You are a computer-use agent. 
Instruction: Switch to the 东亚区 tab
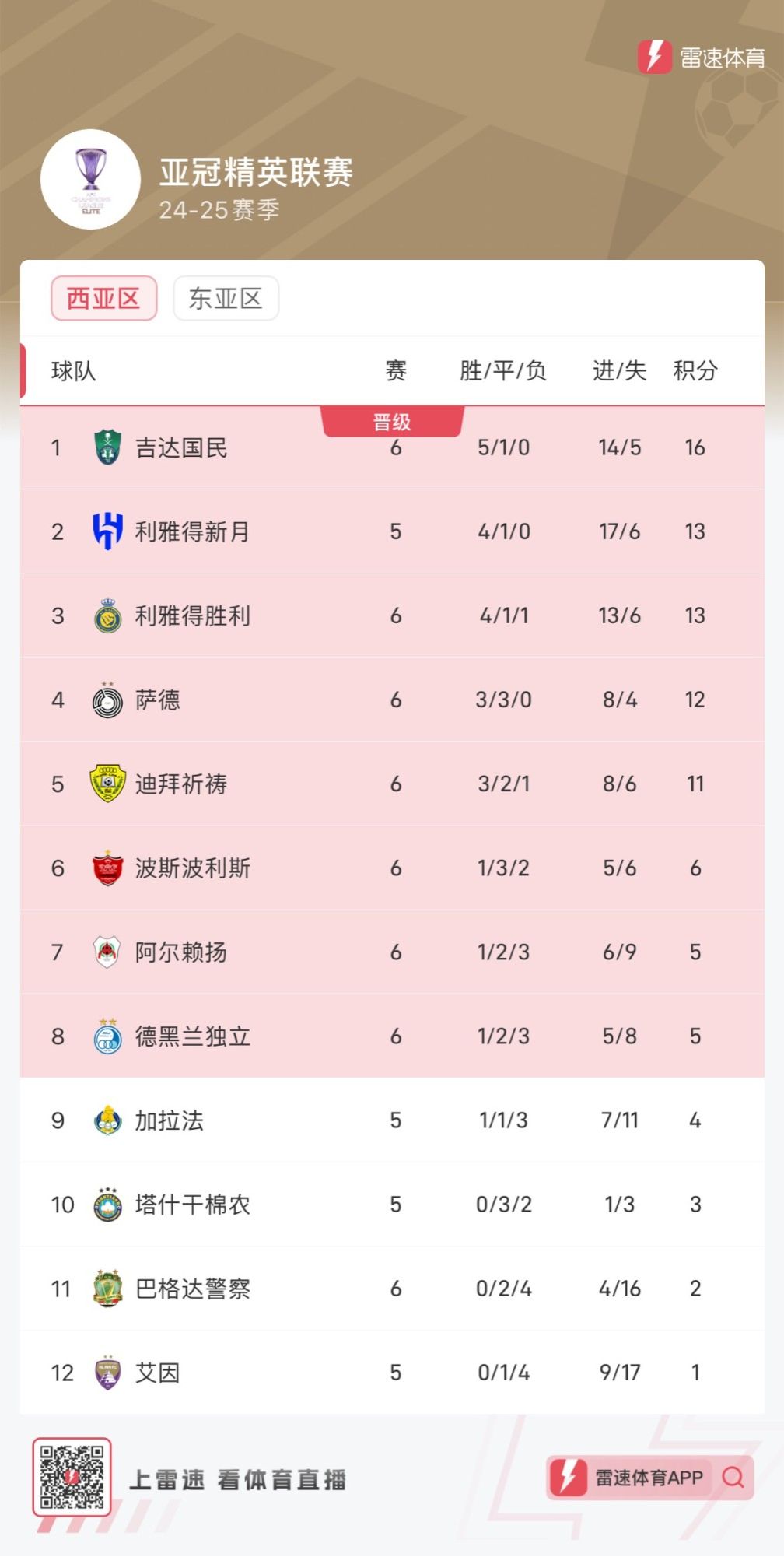coord(226,298)
